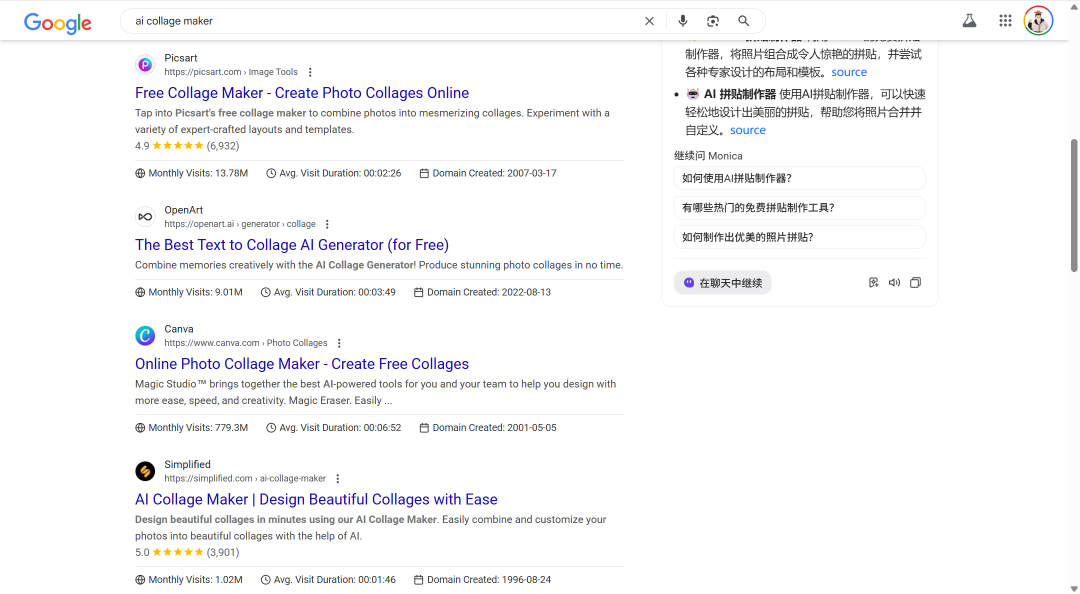This screenshot has width=1080, height=594.
Task: Clear the search box with X
Action: coord(649,21)
